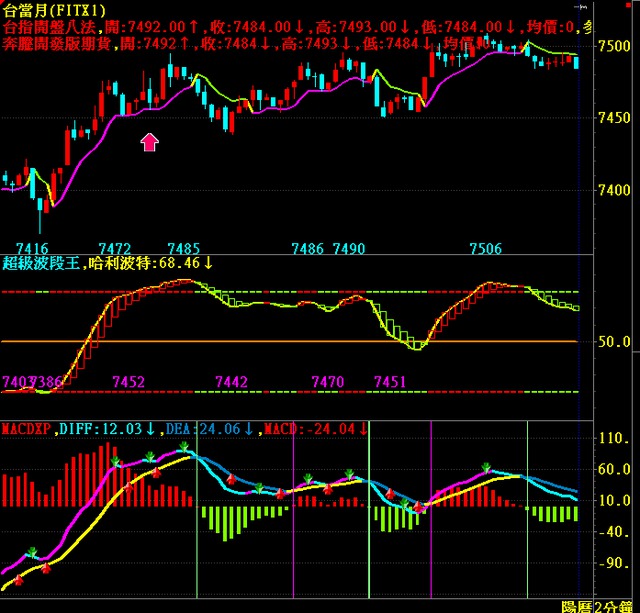The height and width of the screenshot is (613, 640).
Task: Click the 哈利波特:68.46 value
Action: tap(151, 263)
